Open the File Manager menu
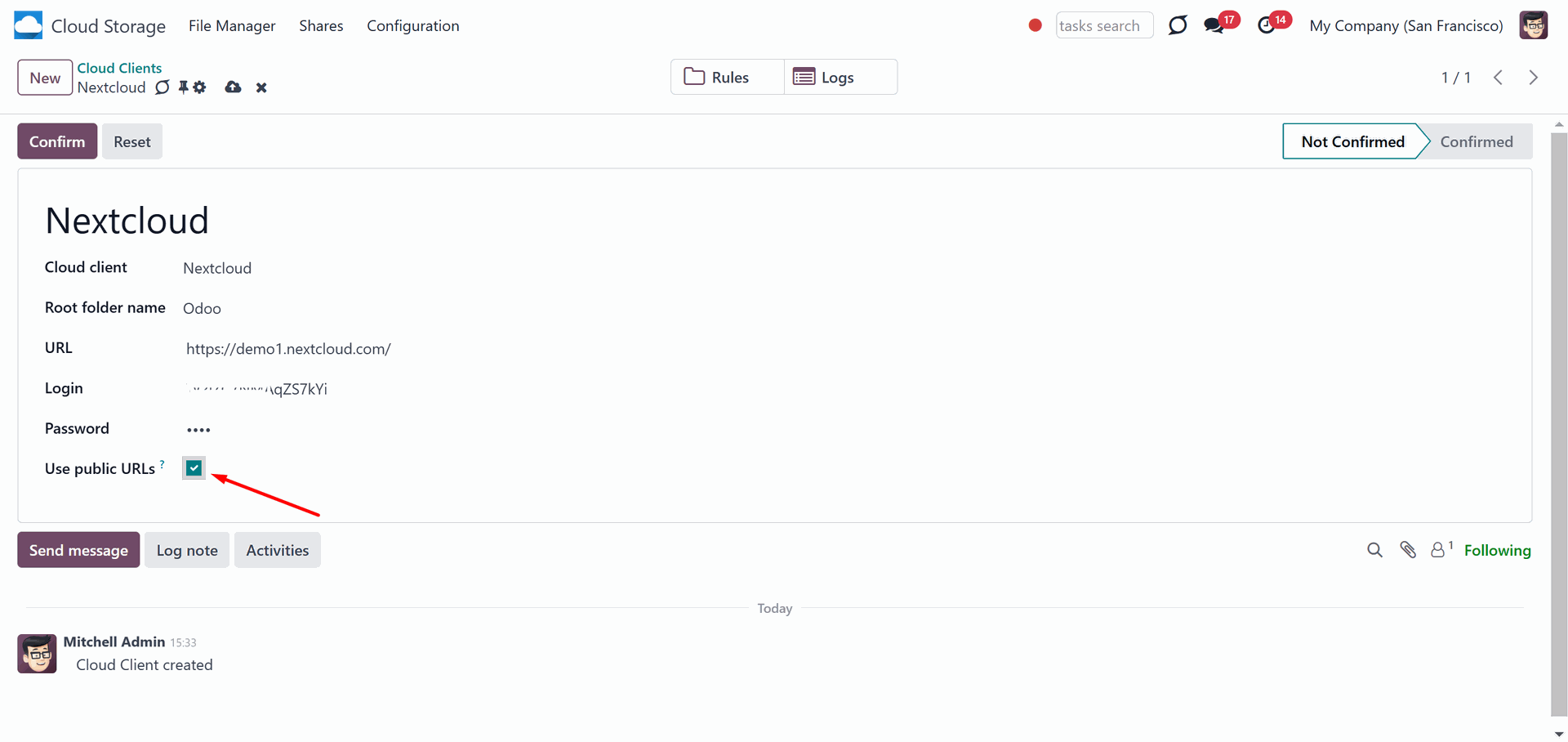 [232, 26]
